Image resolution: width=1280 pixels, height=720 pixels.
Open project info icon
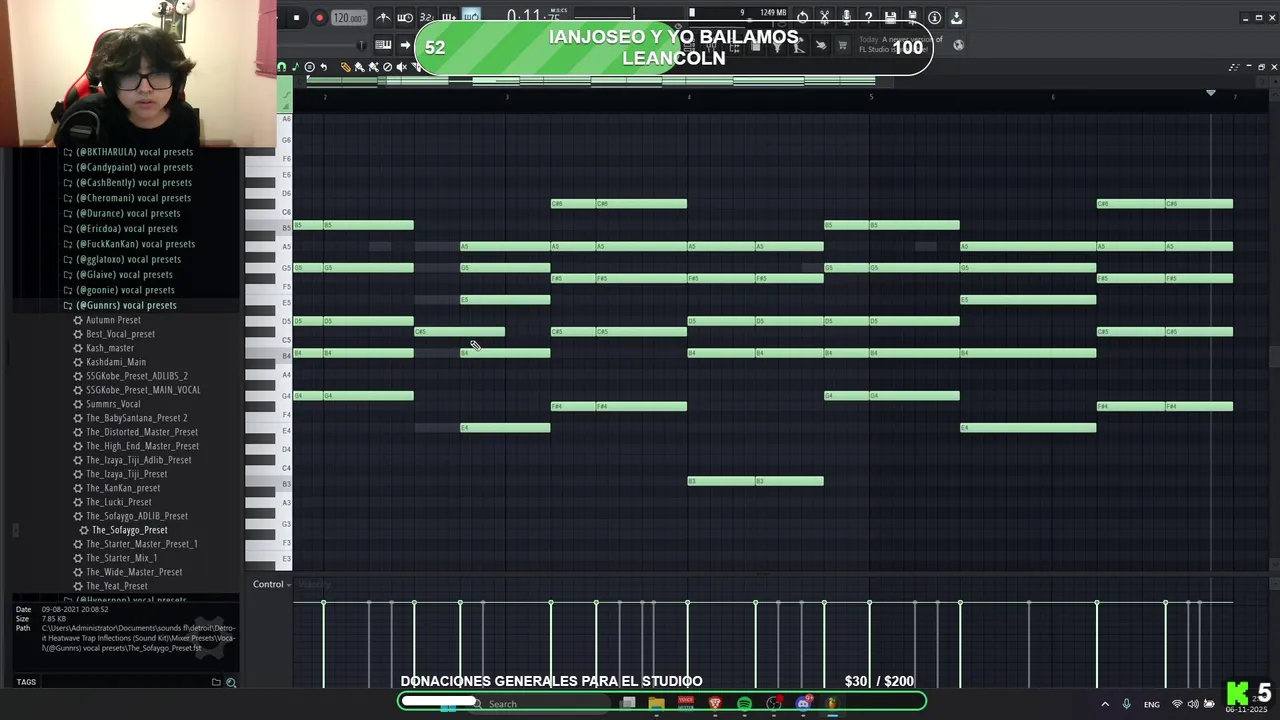tap(934, 18)
